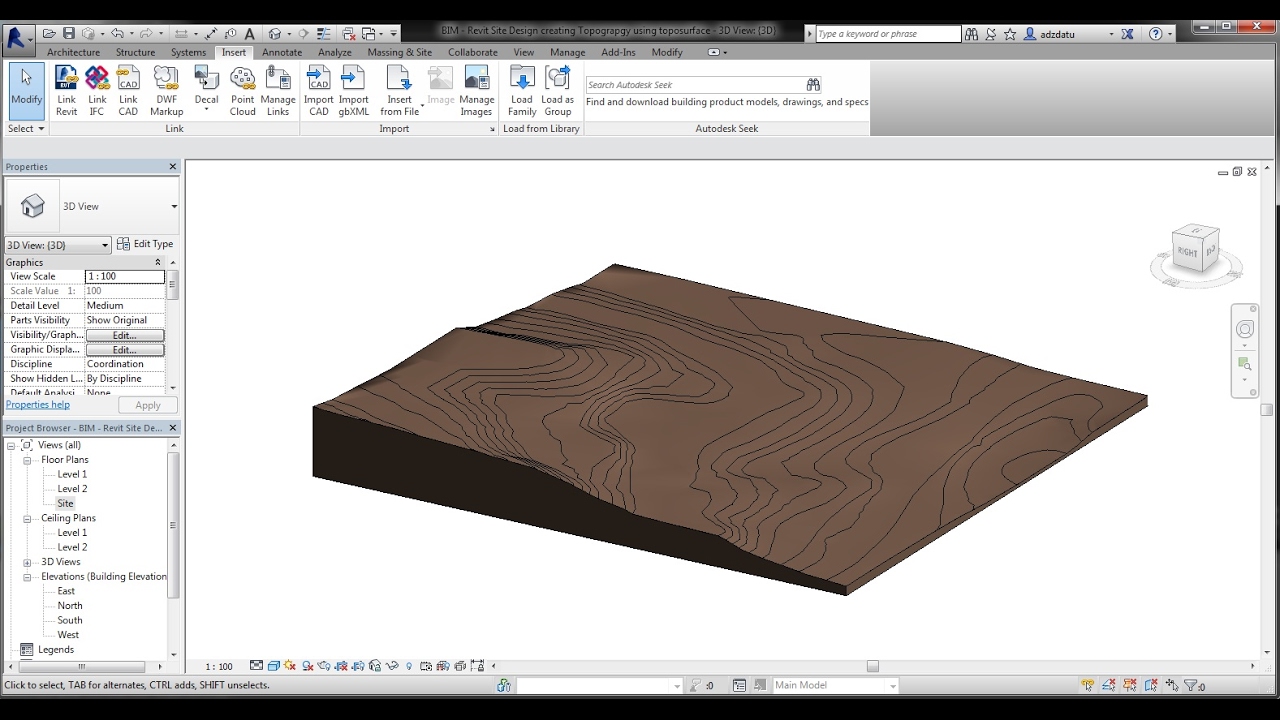Open the Annotate ribbon tab
The image size is (1280, 720).
tap(282, 52)
